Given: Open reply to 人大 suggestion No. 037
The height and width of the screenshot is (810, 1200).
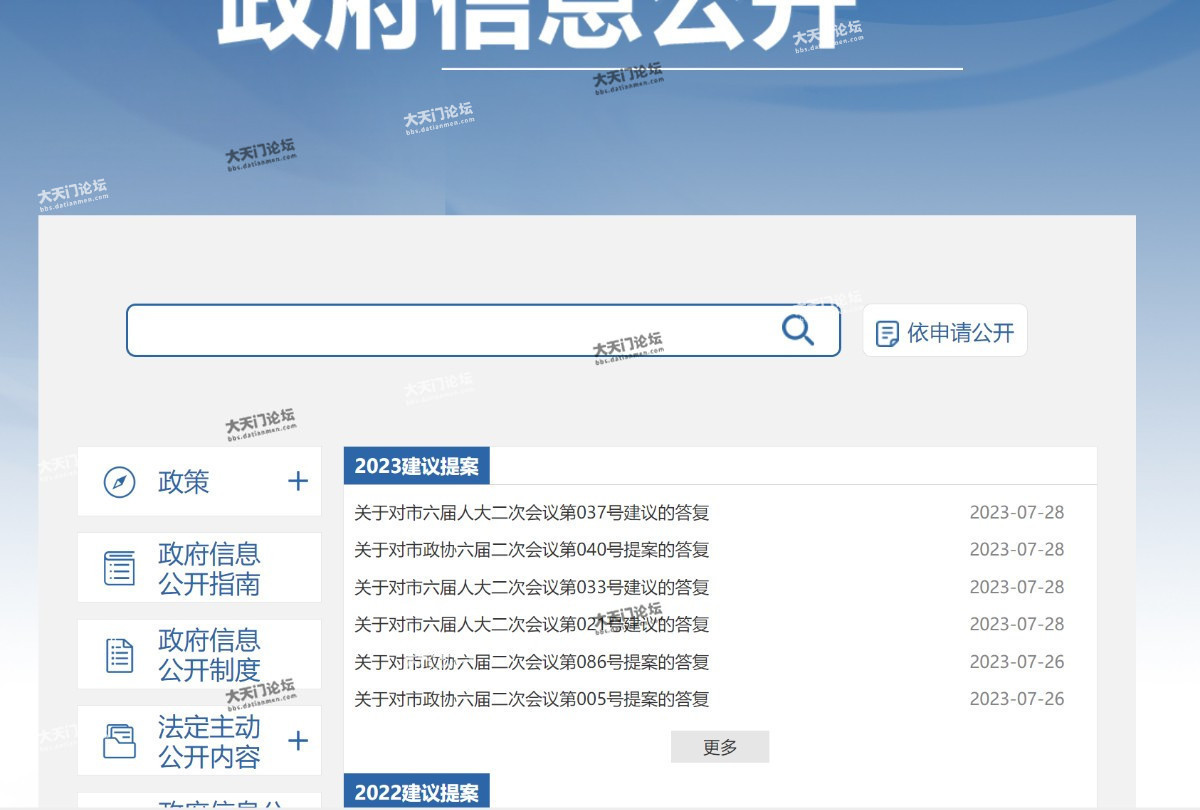Looking at the screenshot, I should (531, 513).
